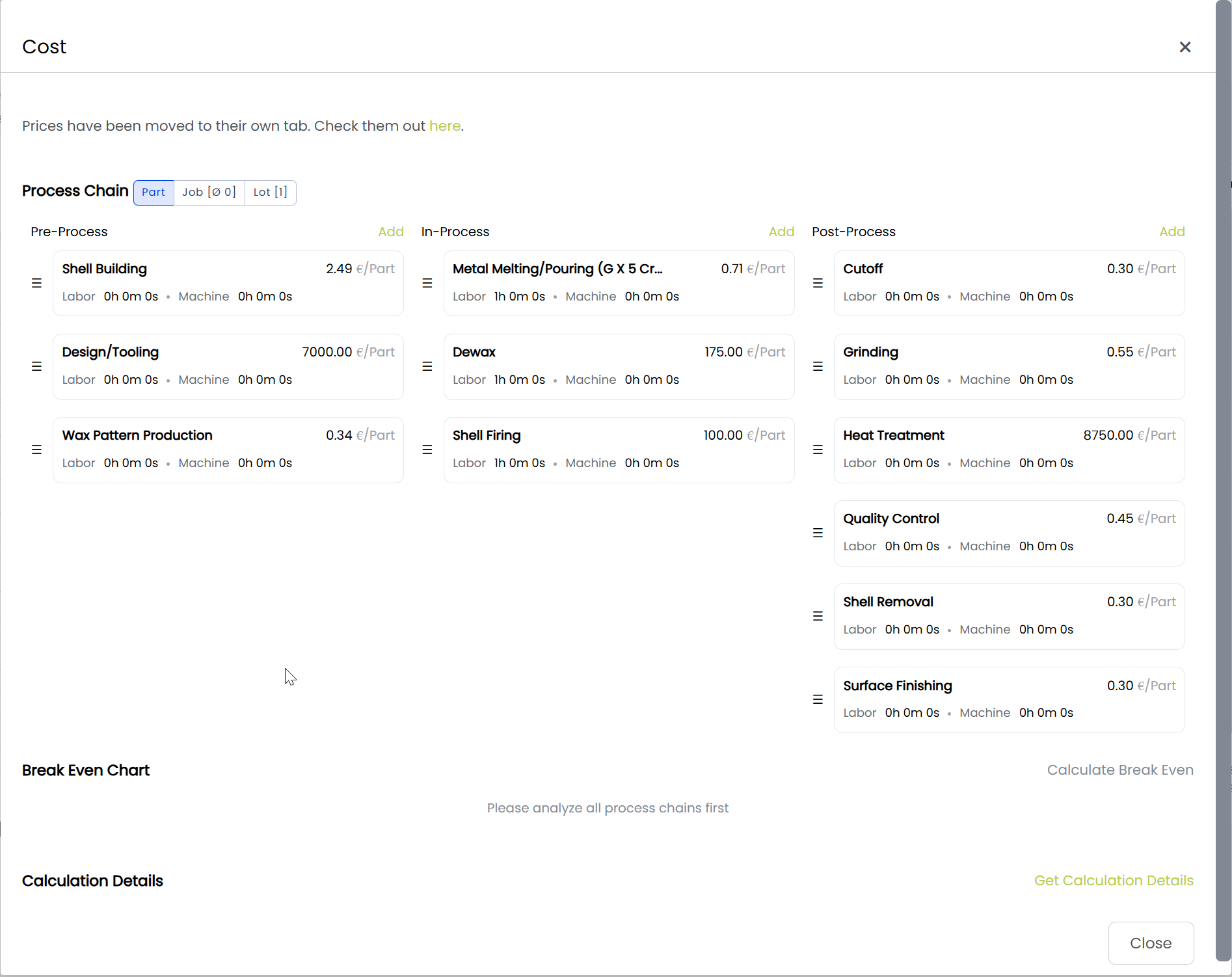Click the drag handle next to Design/Tooling
The width and height of the screenshot is (1232, 977).
click(36, 366)
